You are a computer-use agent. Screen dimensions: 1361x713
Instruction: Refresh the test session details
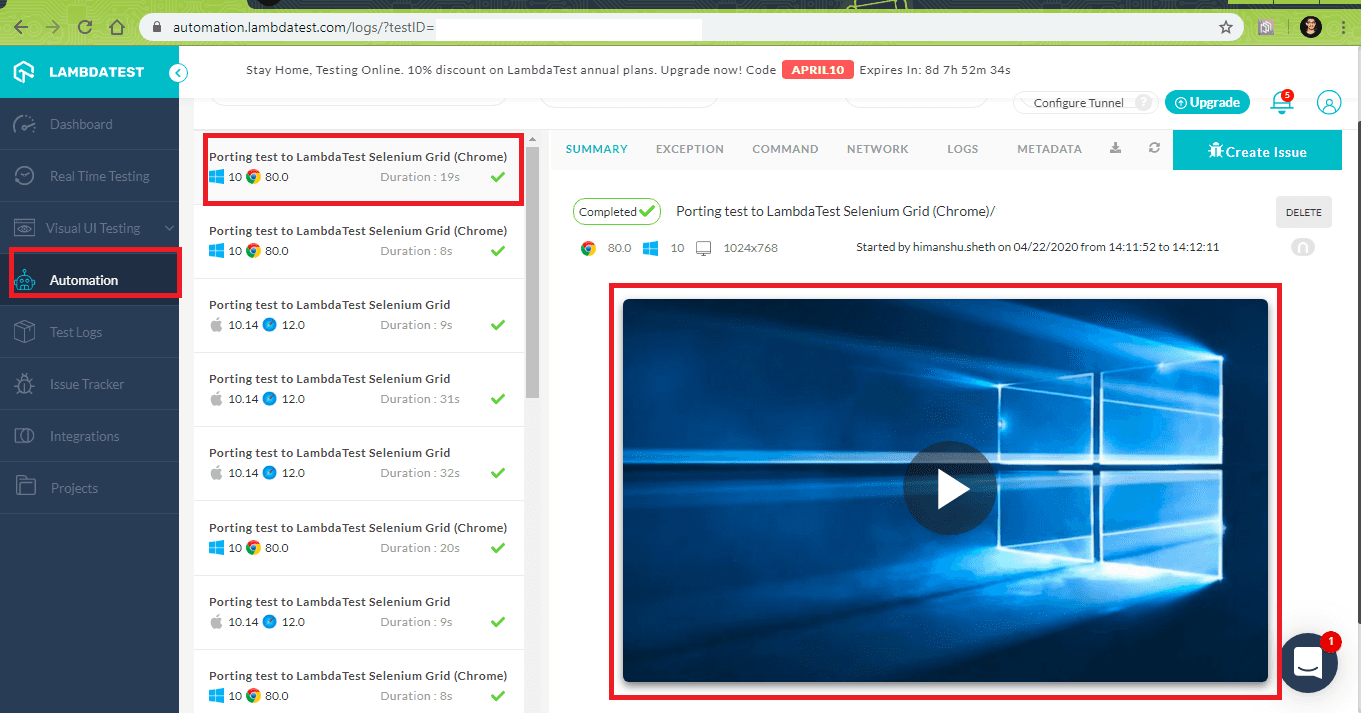click(x=1153, y=147)
